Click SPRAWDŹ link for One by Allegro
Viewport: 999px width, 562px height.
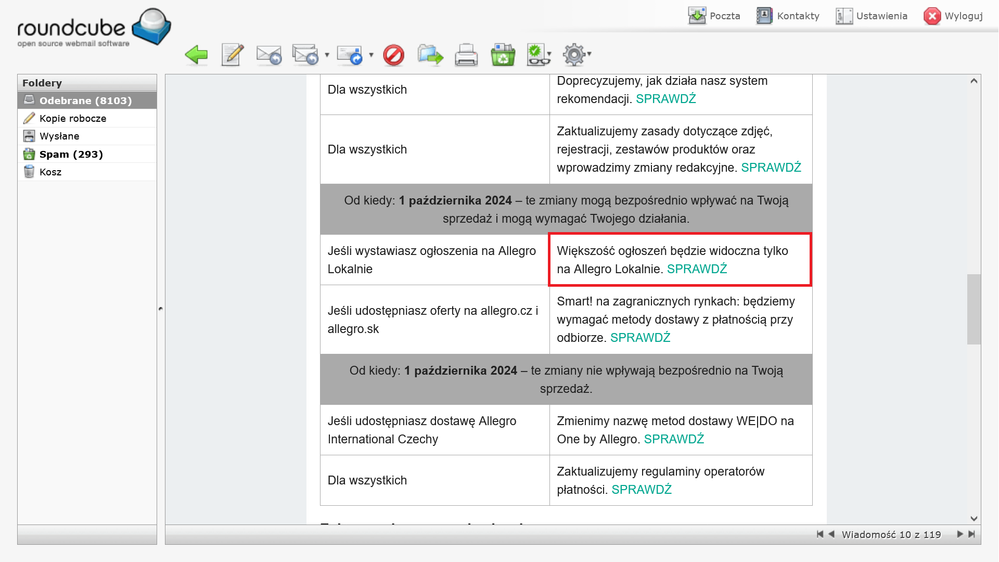pyautogui.click(x=674, y=439)
